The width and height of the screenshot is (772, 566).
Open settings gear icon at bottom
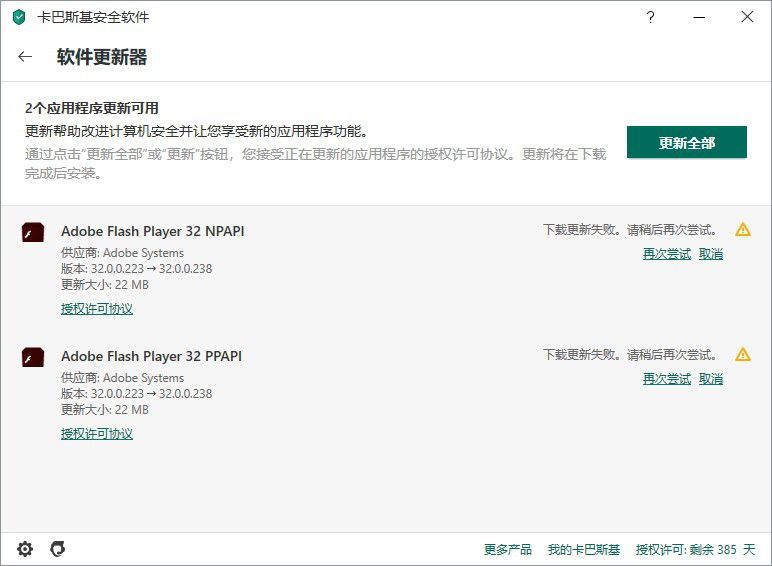(25, 549)
